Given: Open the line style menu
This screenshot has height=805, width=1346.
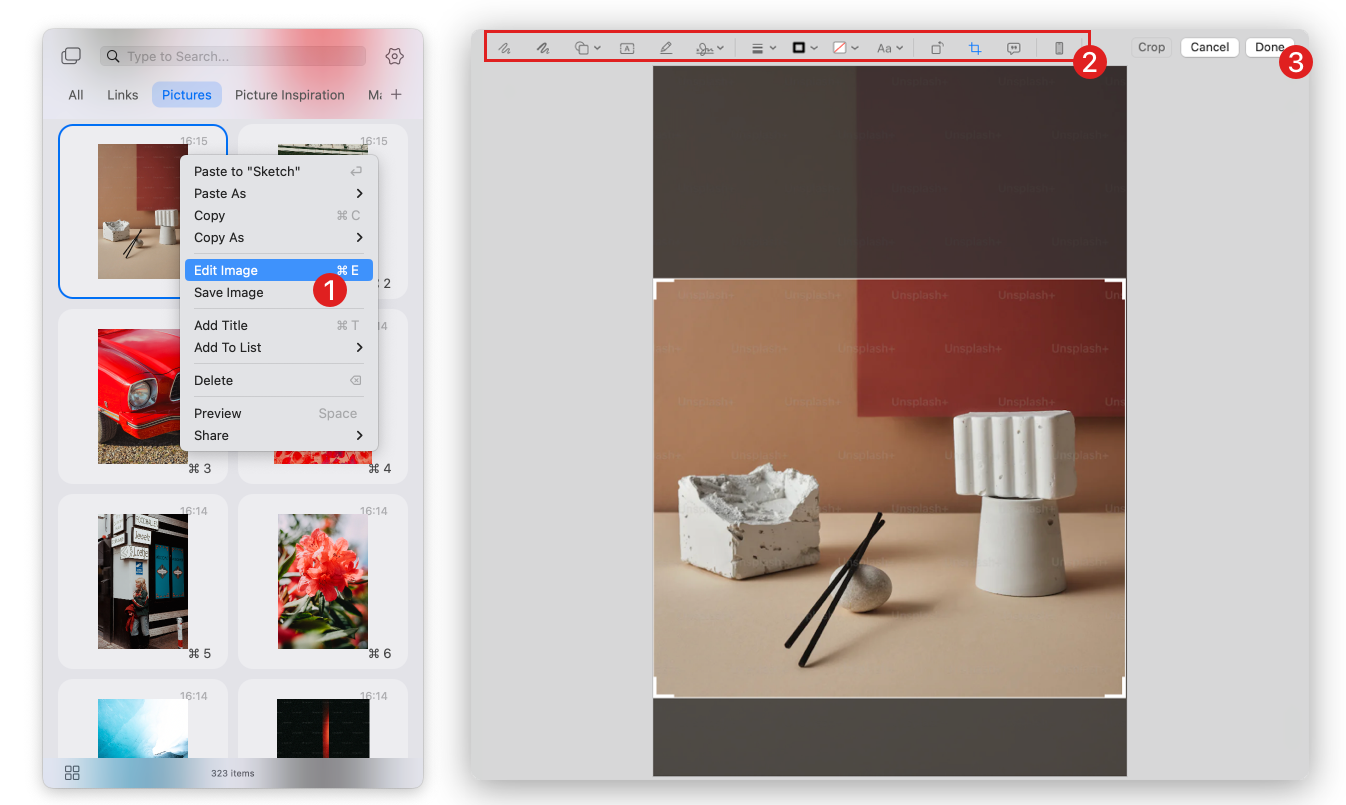Looking at the screenshot, I should point(764,47).
